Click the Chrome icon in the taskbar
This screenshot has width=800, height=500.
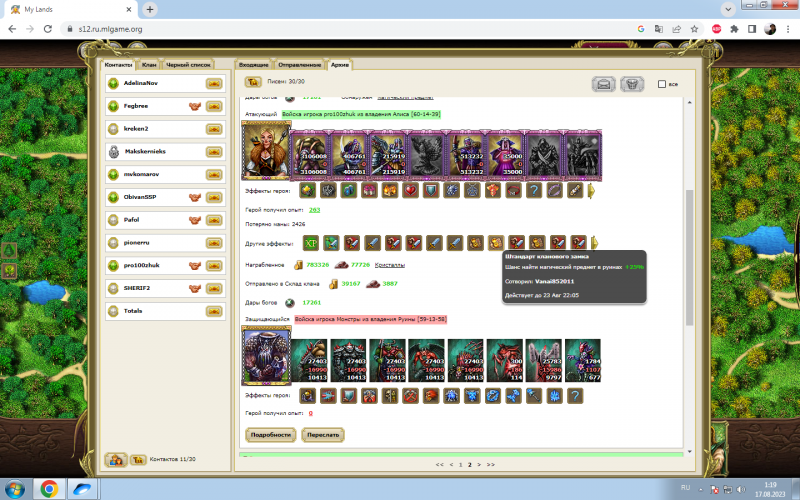(x=49, y=489)
